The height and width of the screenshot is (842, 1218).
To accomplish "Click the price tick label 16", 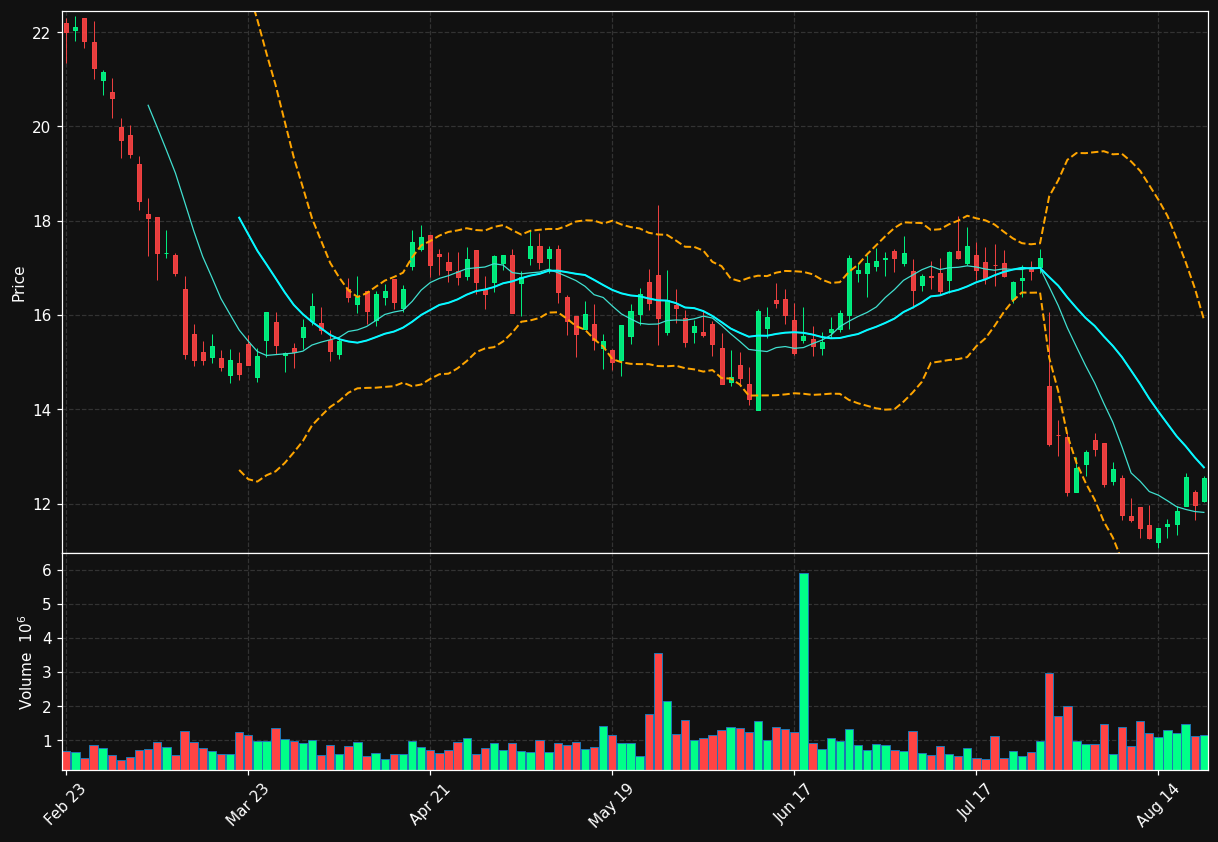I will tap(41, 315).
